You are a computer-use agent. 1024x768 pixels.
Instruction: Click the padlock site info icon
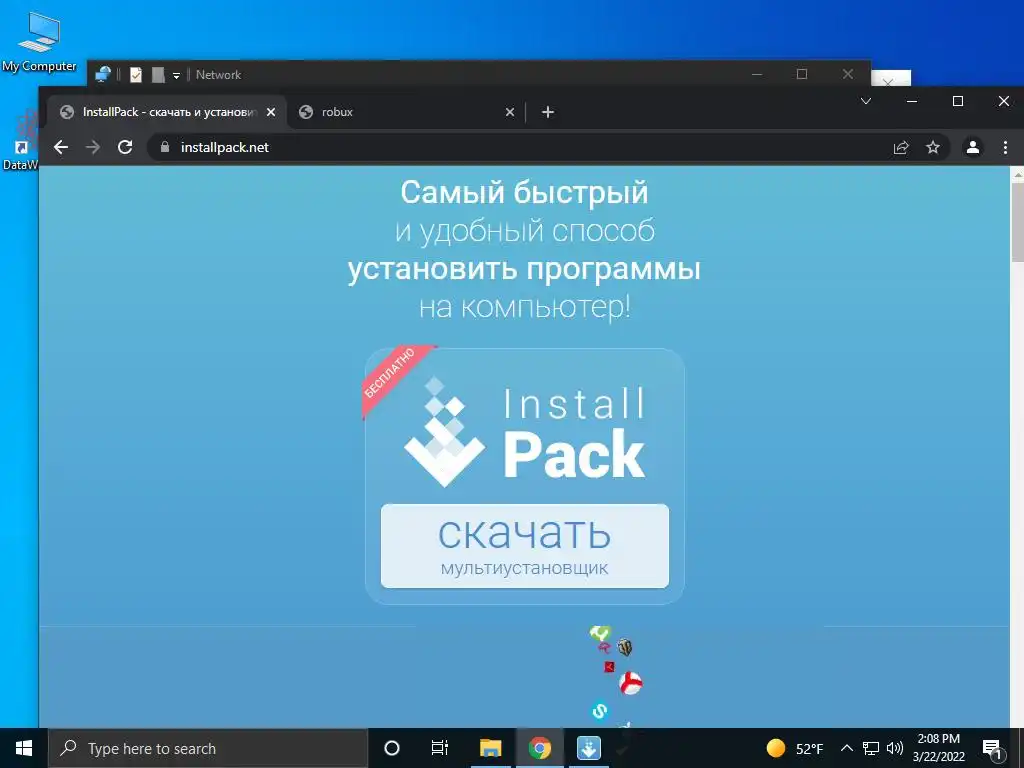pyautogui.click(x=165, y=147)
